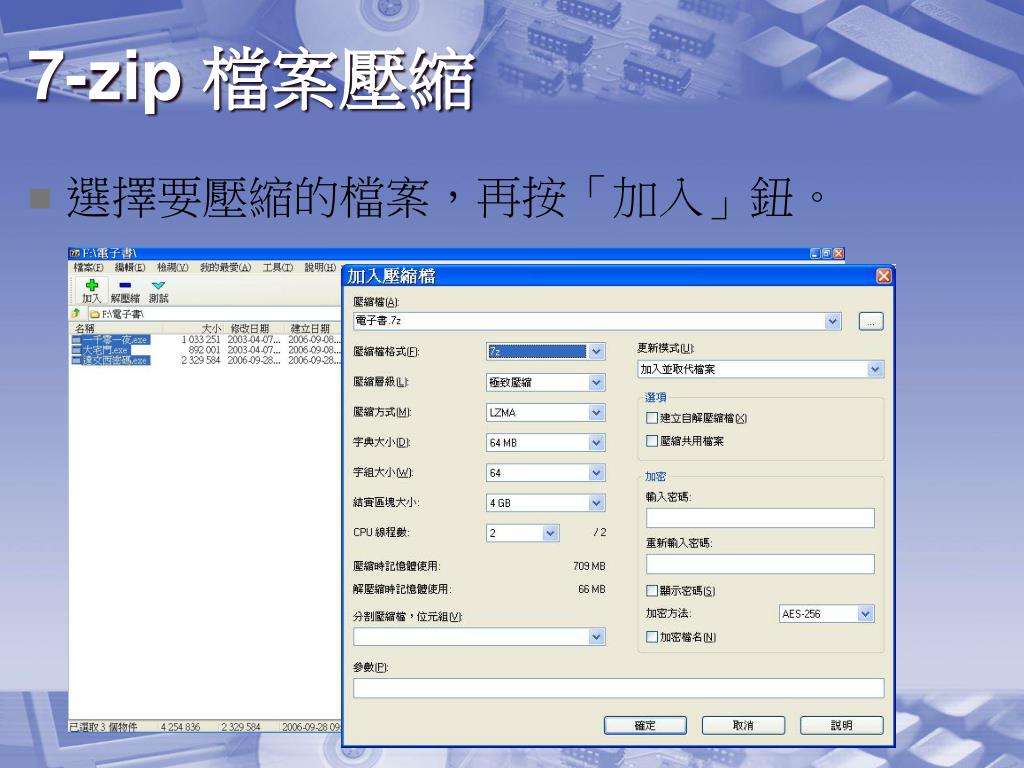Click file size value 1 033 251
The image size is (1024, 768).
(201, 340)
